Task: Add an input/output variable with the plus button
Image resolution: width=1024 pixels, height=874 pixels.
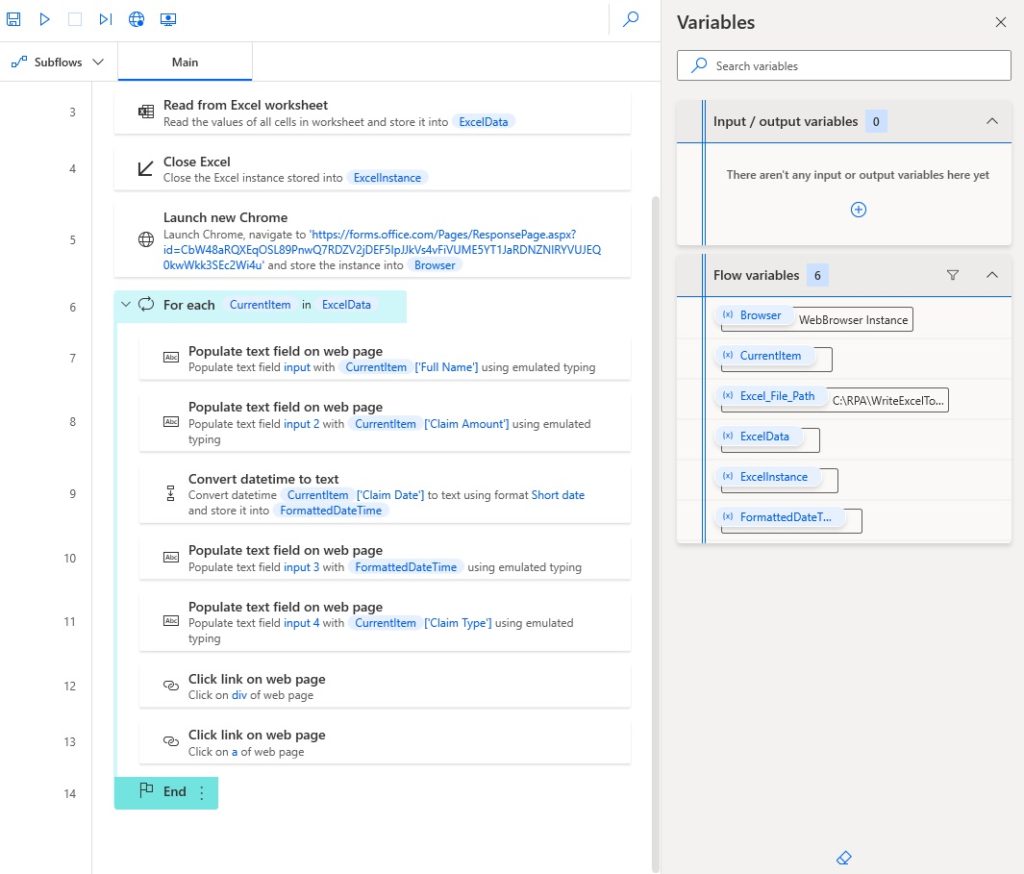Action: (x=858, y=209)
